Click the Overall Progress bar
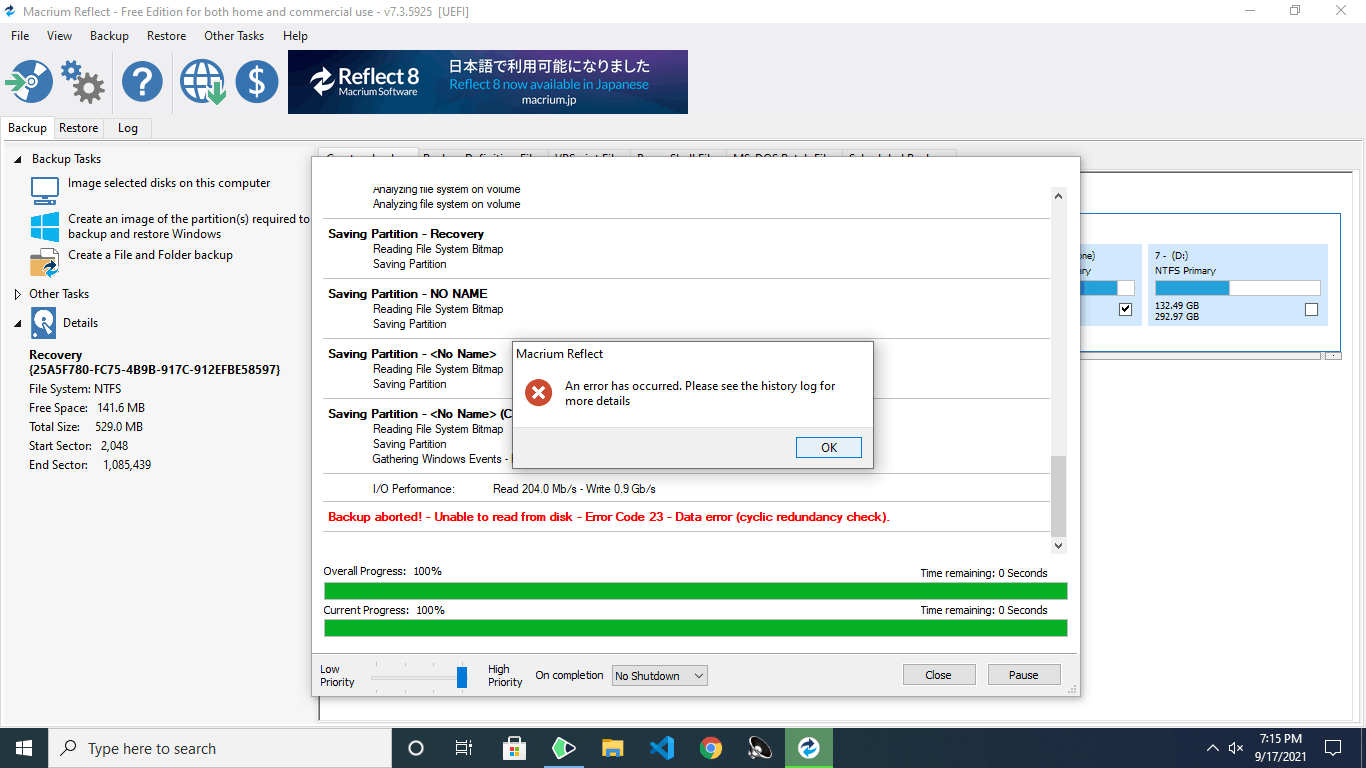The width and height of the screenshot is (1366, 768). point(695,590)
